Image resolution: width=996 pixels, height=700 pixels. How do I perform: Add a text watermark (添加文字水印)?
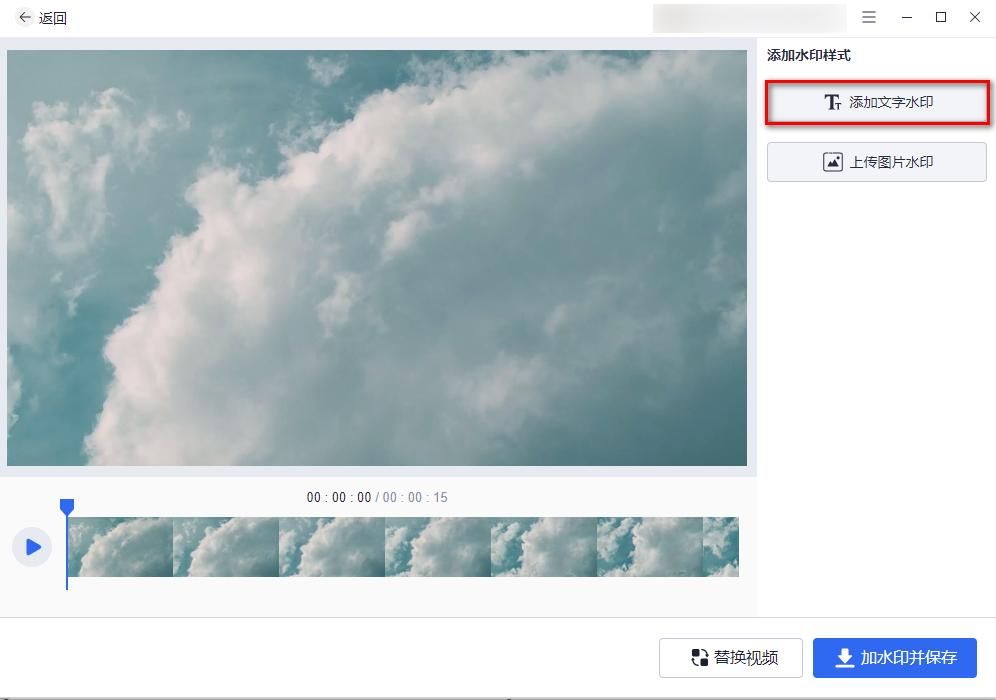click(x=877, y=102)
